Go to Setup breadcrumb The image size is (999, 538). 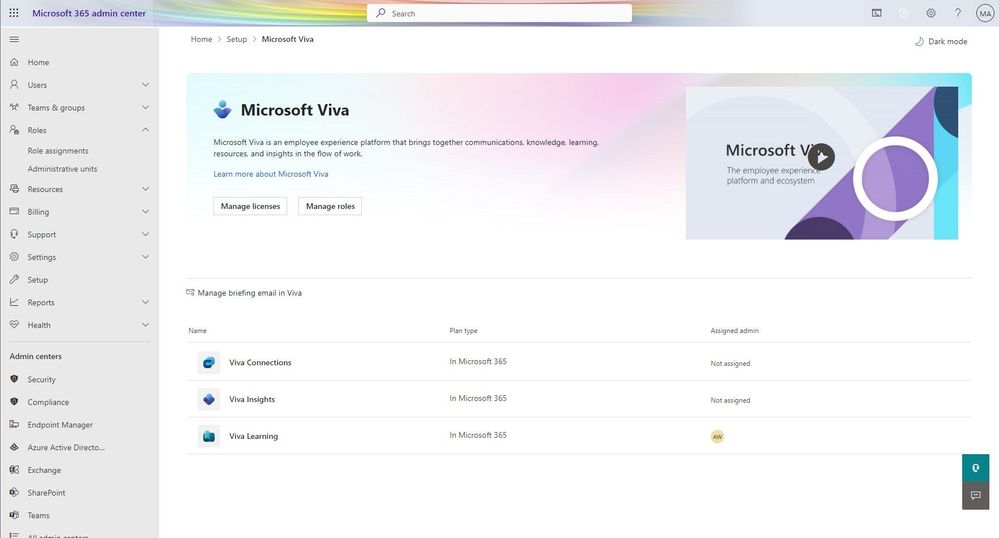(236, 40)
